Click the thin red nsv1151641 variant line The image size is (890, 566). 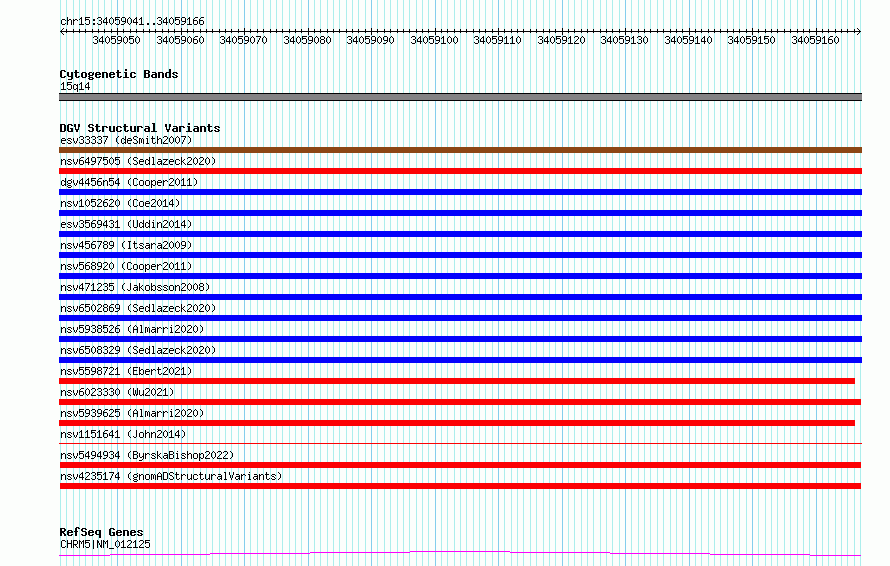460,443
